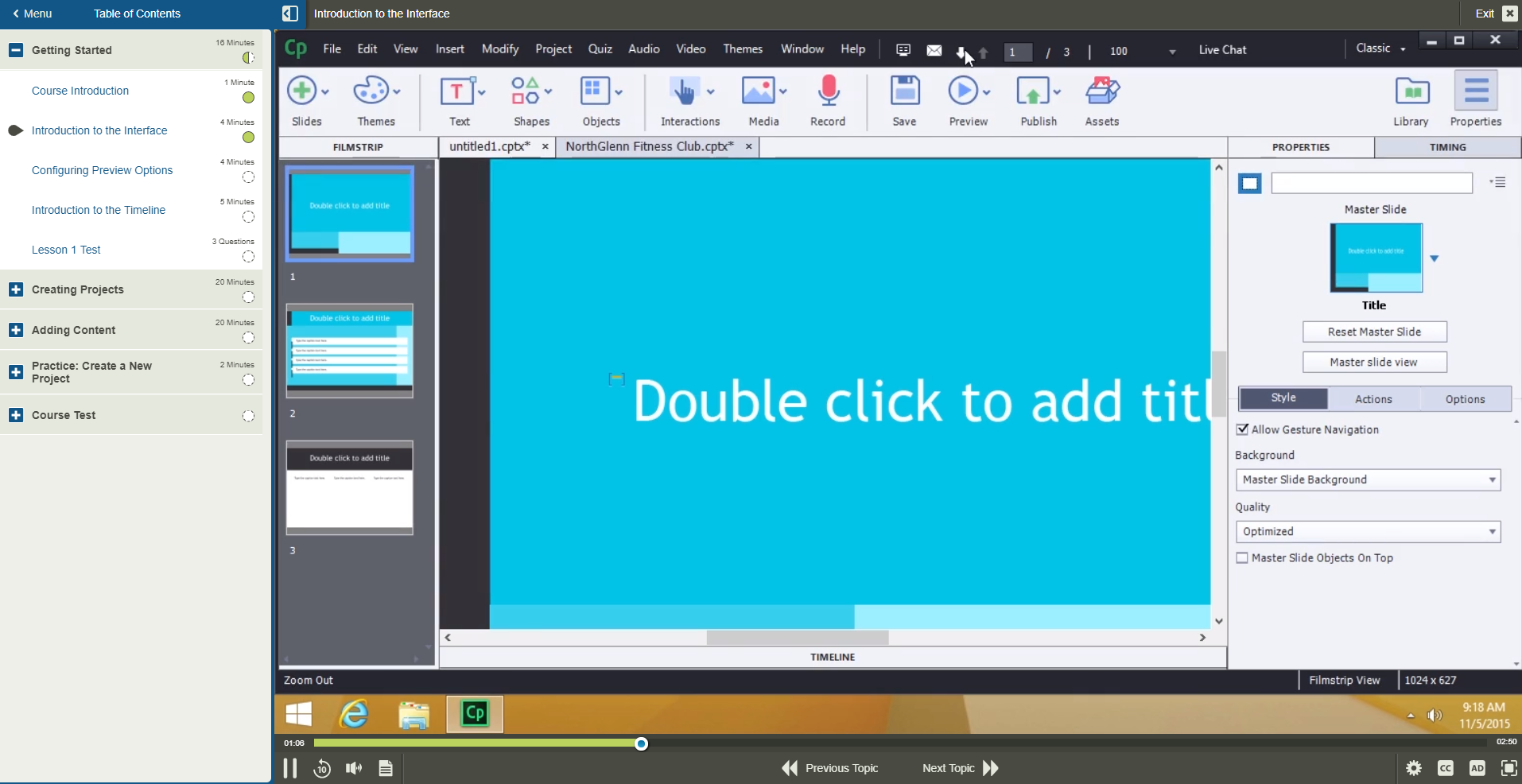Expand the Creating Projects section
1522x784 pixels.
15,289
